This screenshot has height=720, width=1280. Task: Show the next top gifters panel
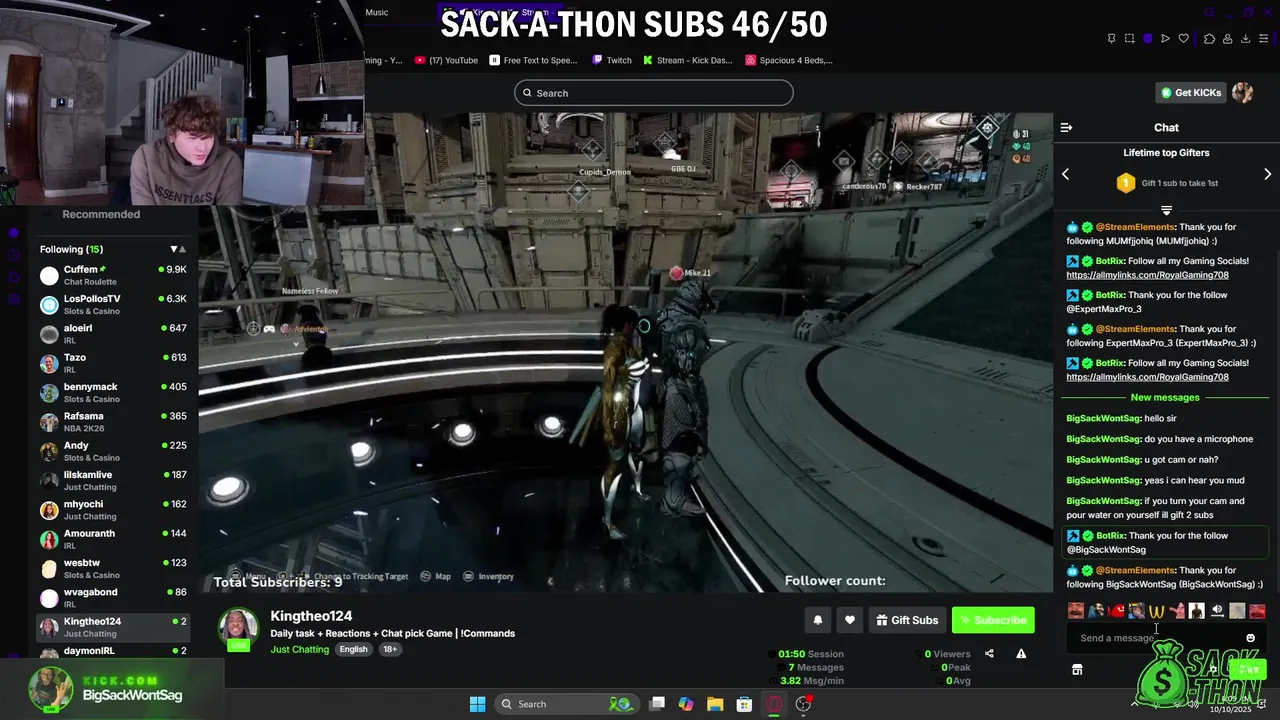pos(1267,174)
